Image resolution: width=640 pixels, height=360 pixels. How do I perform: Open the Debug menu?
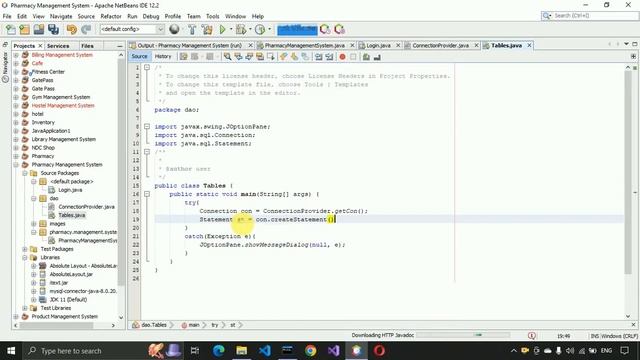(x=151, y=16)
